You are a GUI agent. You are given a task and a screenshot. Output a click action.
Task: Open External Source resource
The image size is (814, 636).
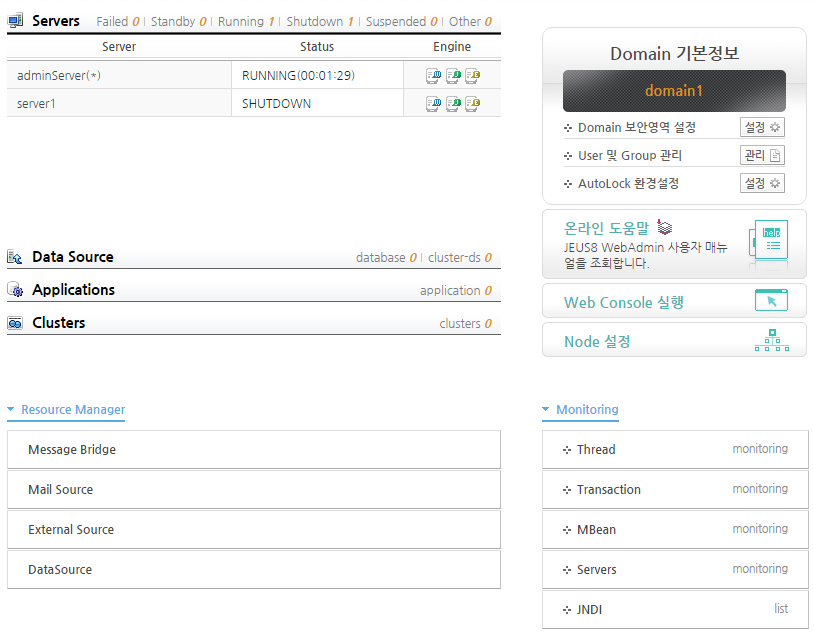[x=254, y=530]
